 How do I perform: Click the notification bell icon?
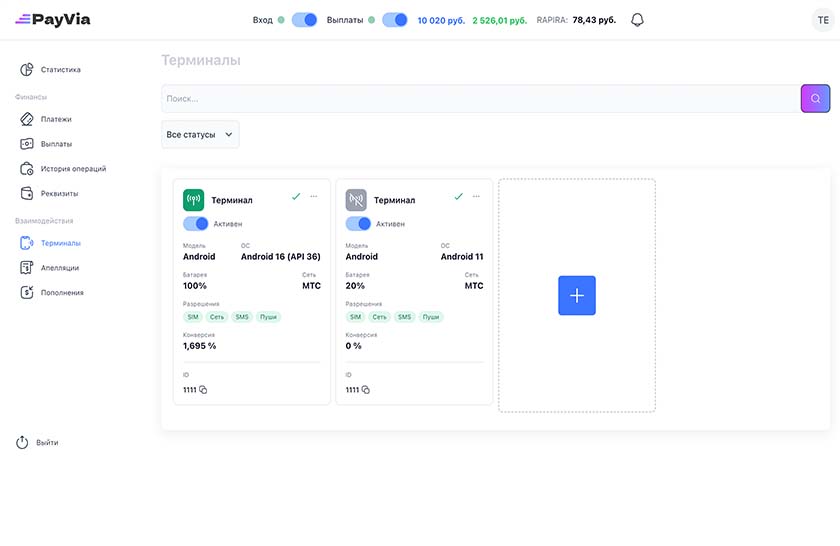pos(637,20)
